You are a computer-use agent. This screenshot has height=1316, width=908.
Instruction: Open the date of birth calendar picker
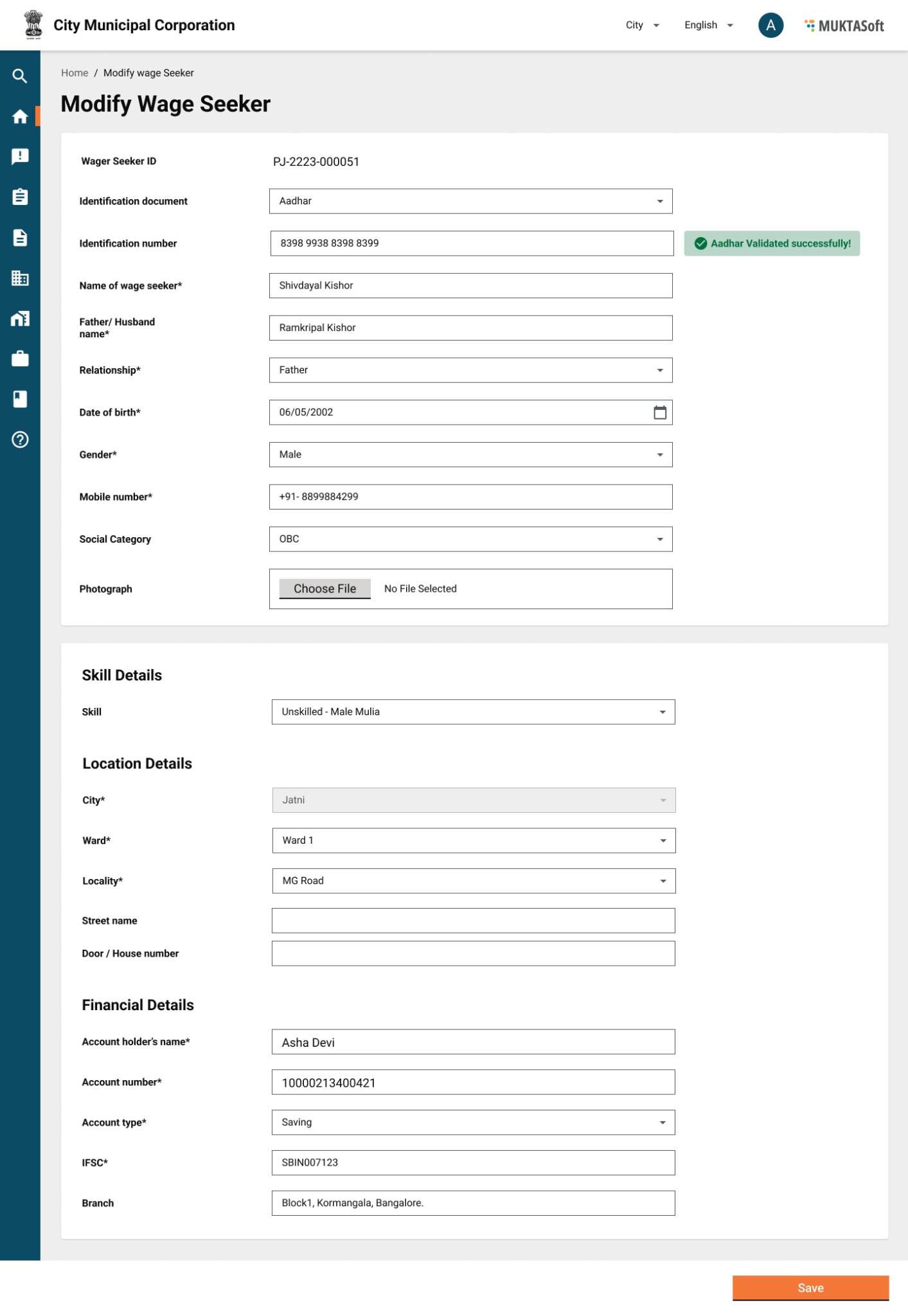click(x=659, y=413)
